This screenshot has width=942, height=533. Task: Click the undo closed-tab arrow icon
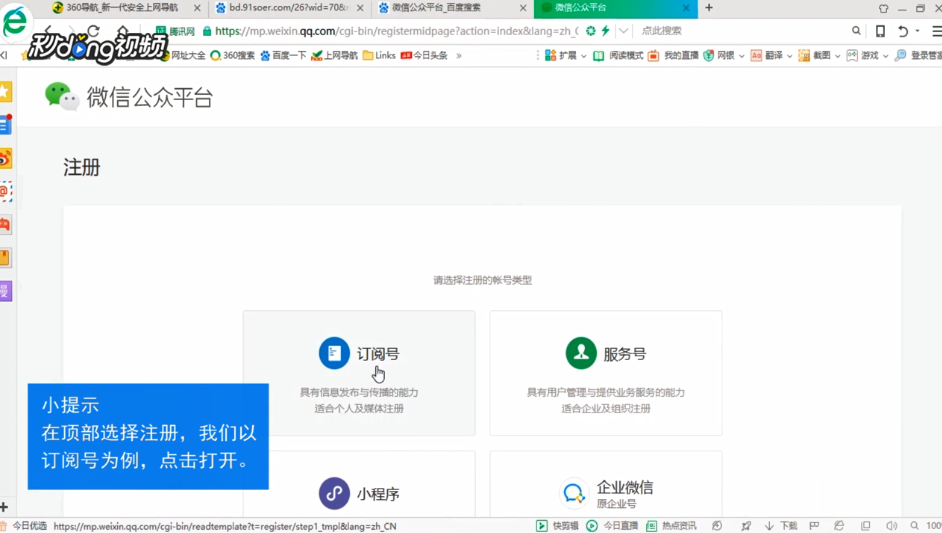click(x=903, y=31)
